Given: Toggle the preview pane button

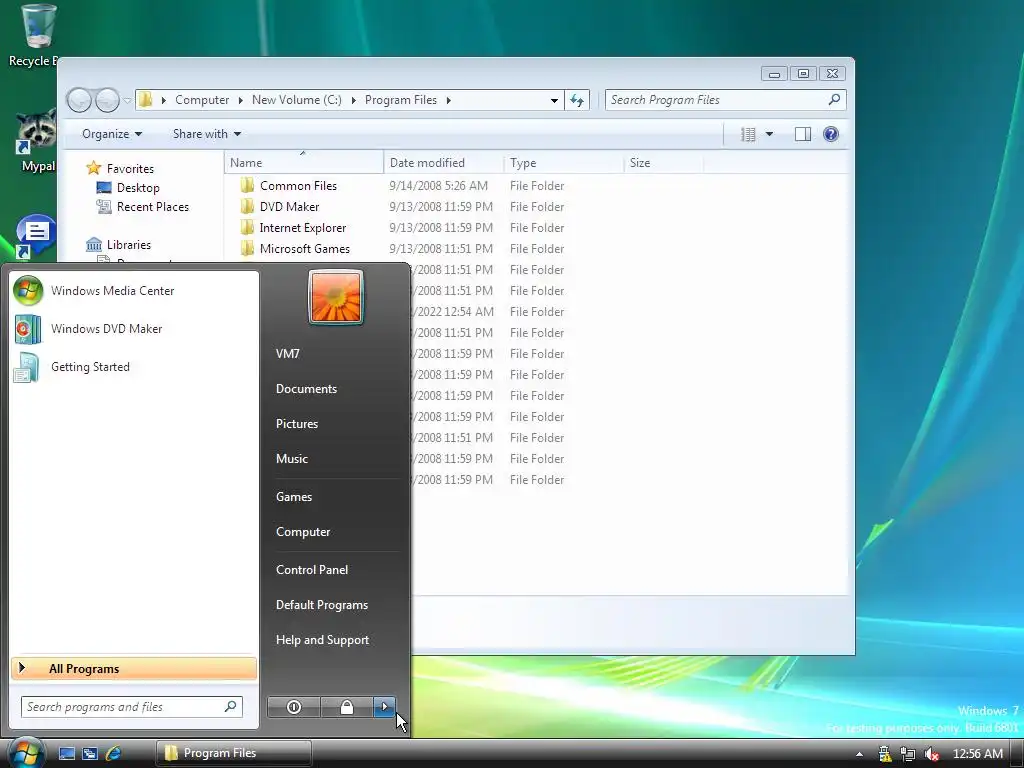Looking at the screenshot, I should click(x=803, y=135).
